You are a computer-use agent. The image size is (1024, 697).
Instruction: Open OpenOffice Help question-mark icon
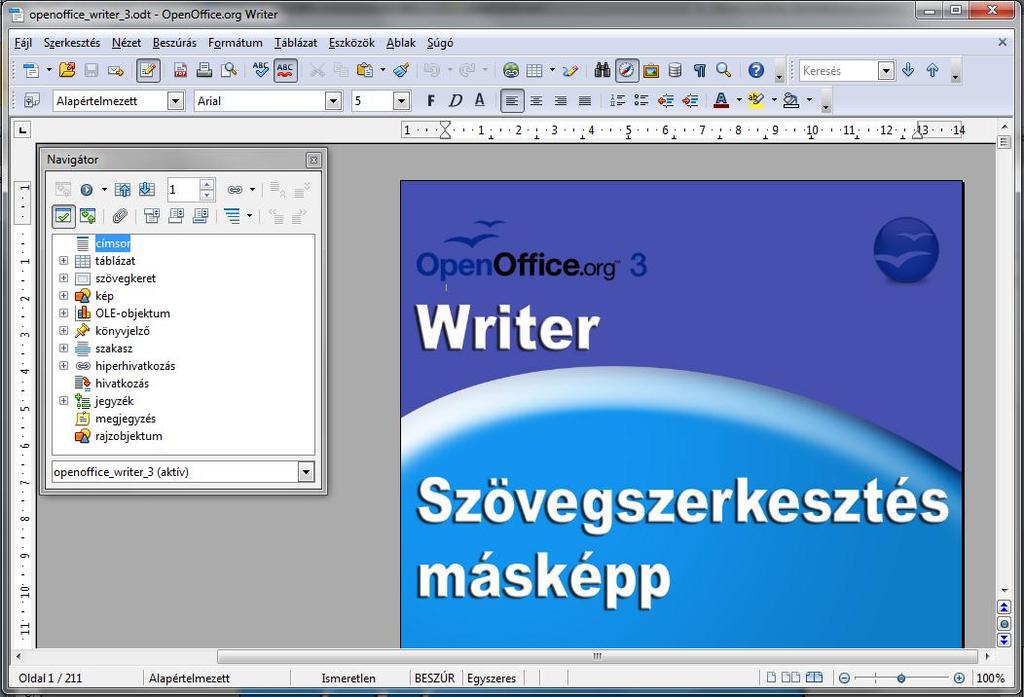tap(756, 70)
